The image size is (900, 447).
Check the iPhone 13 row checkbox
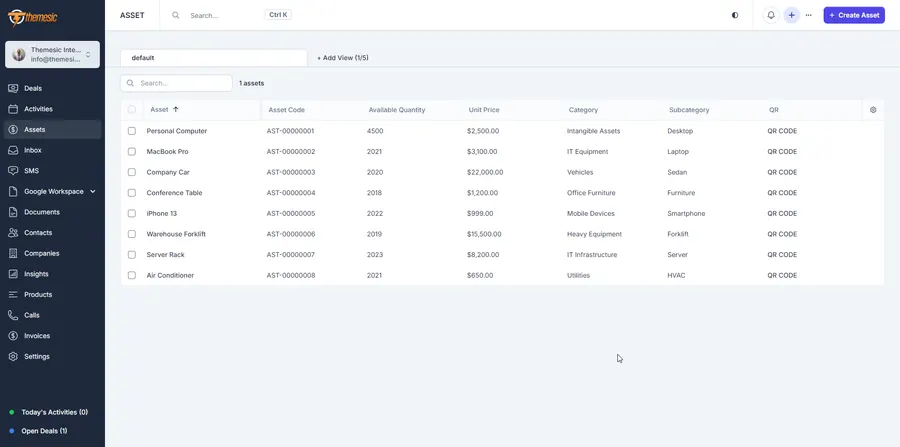(x=132, y=213)
